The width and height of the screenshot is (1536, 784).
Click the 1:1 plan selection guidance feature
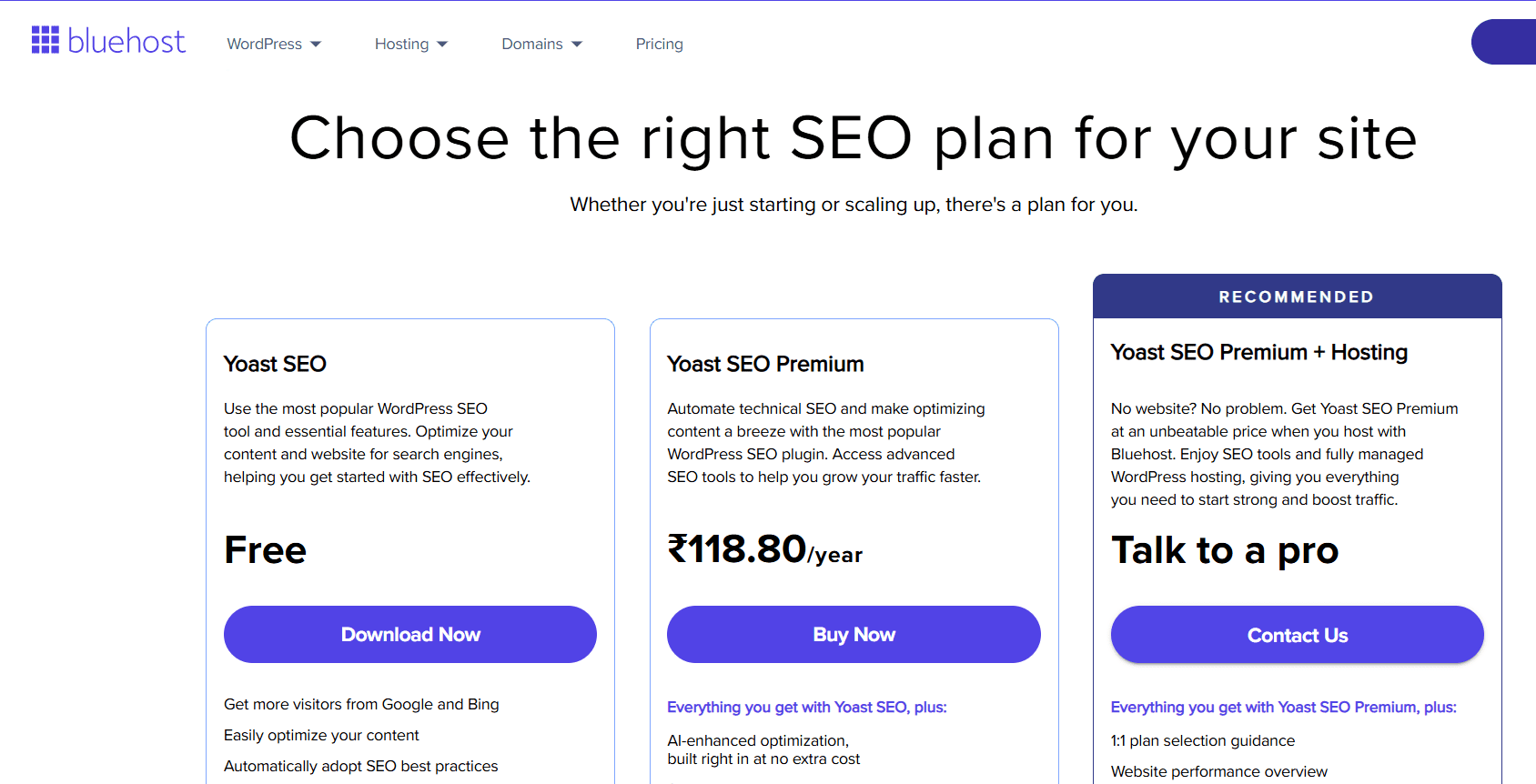pyautogui.click(x=1204, y=740)
